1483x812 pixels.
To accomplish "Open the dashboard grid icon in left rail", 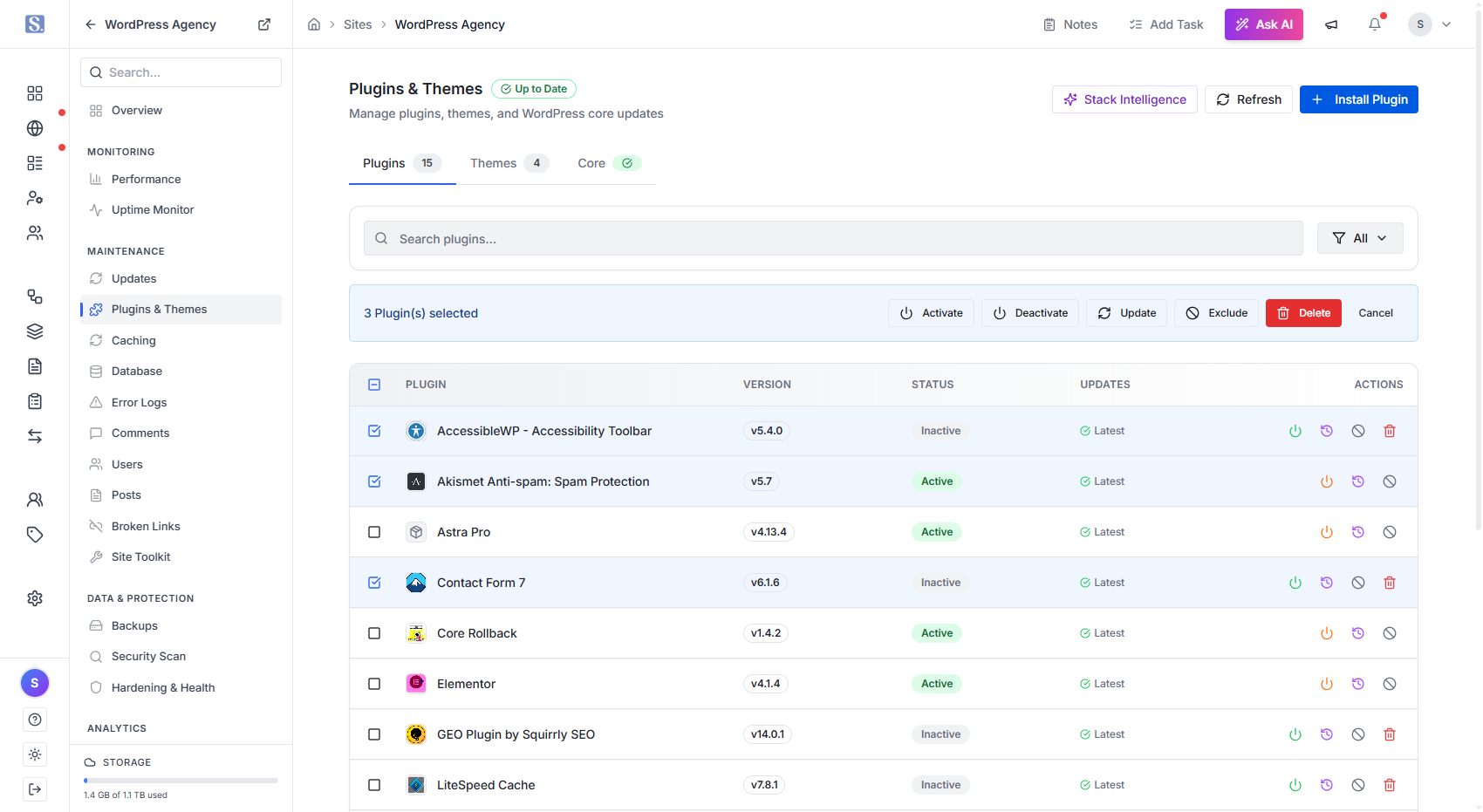I will click(35, 93).
